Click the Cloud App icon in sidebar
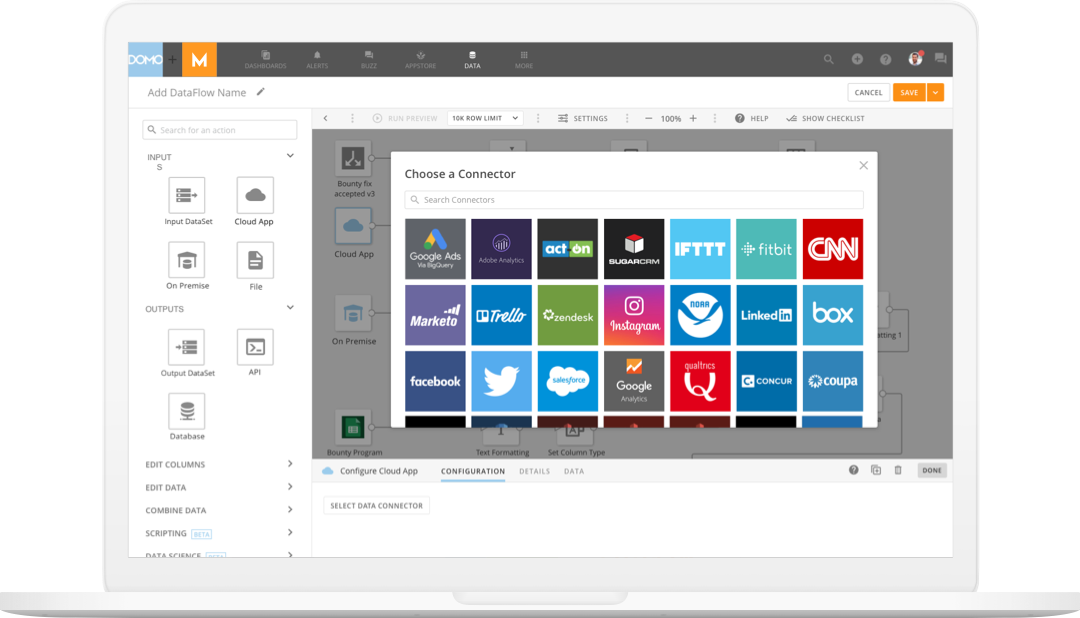This screenshot has width=1080, height=618. tap(255, 195)
